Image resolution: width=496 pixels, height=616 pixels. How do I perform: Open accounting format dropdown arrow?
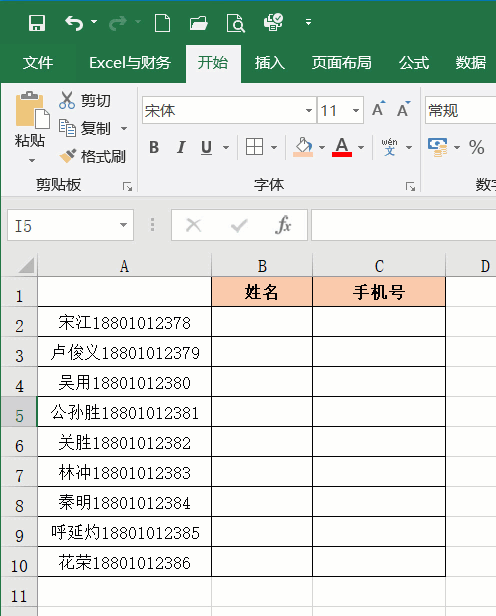(457, 148)
